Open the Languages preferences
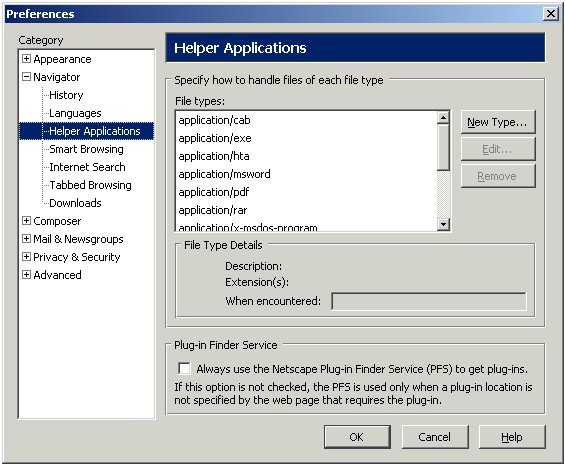 75,113
